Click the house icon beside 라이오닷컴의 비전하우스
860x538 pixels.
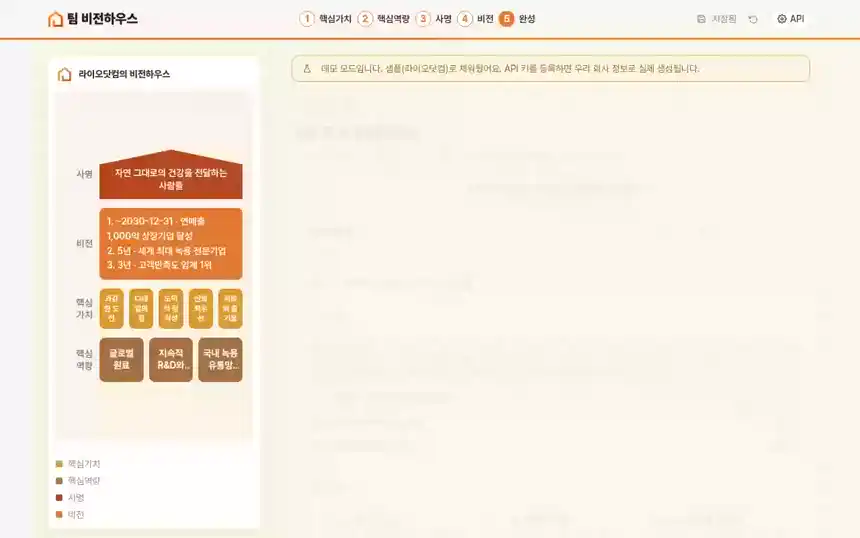(x=65, y=74)
